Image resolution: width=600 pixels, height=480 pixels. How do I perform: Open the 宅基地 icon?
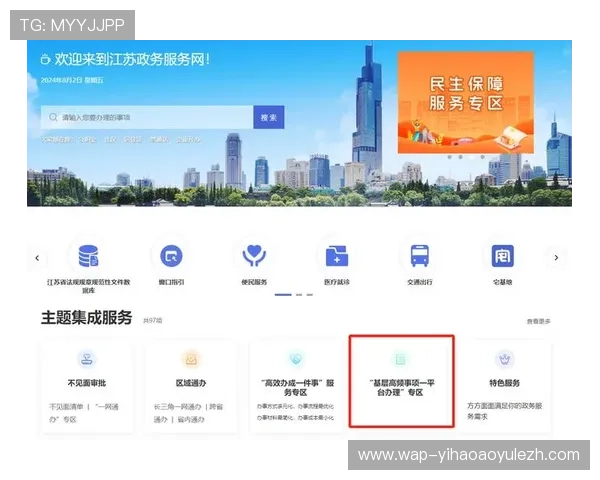(x=502, y=256)
